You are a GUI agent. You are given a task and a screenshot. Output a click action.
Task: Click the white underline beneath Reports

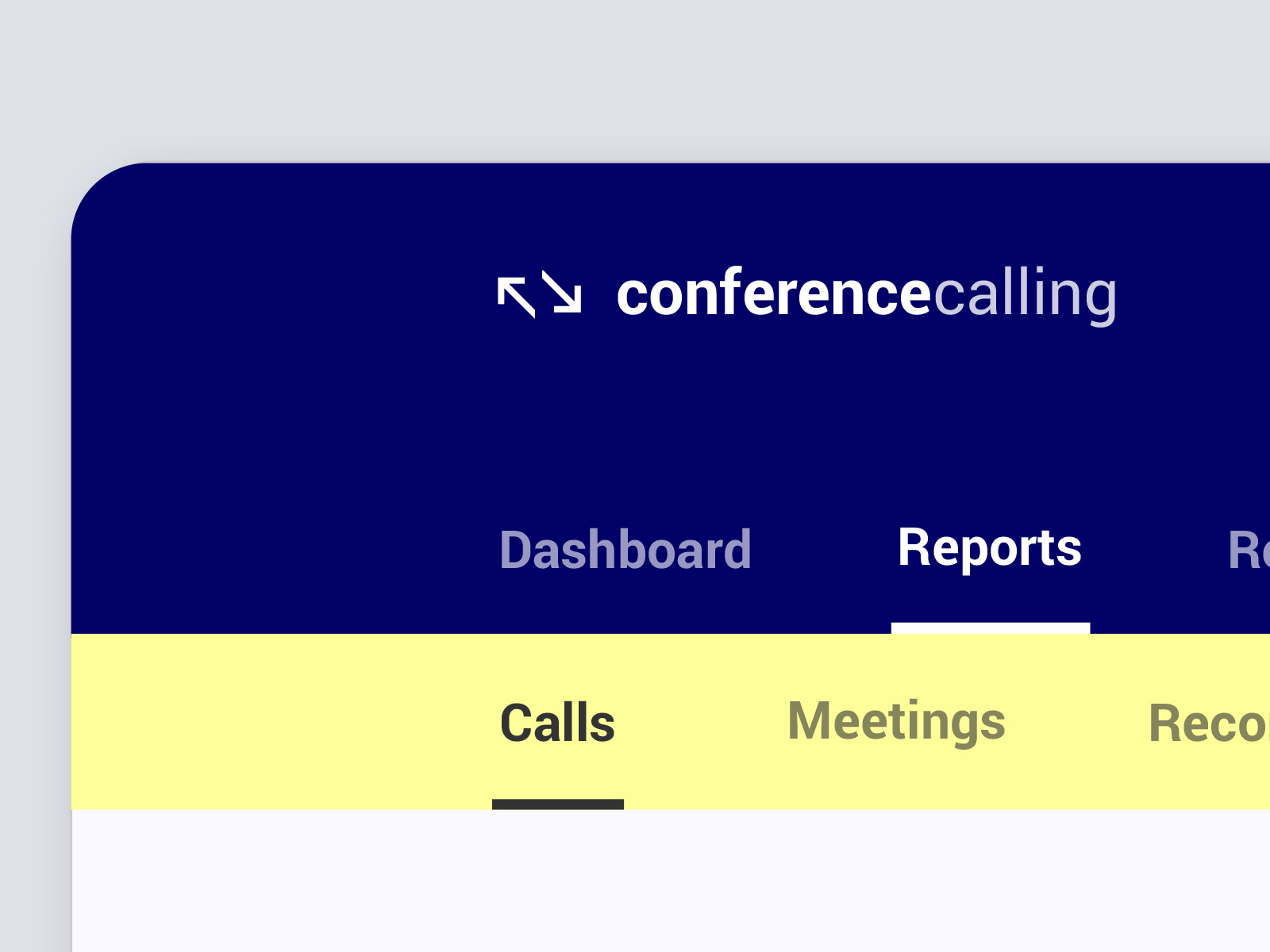coord(990,628)
